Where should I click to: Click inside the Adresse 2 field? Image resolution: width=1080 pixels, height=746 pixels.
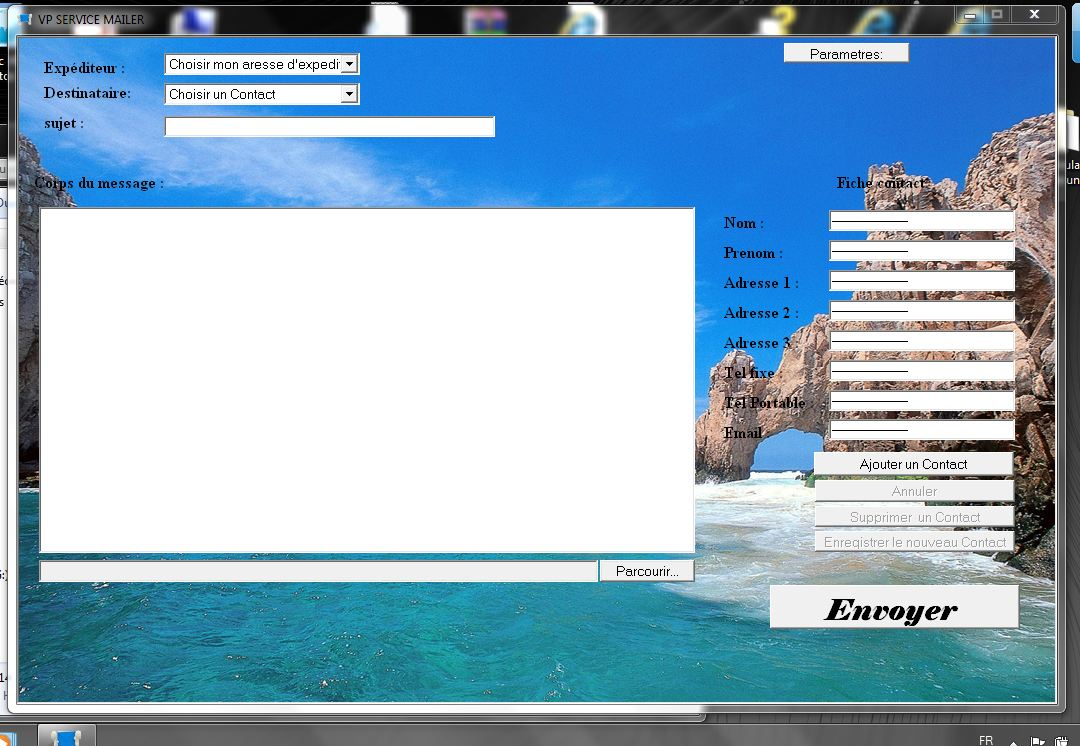click(921, 311)
